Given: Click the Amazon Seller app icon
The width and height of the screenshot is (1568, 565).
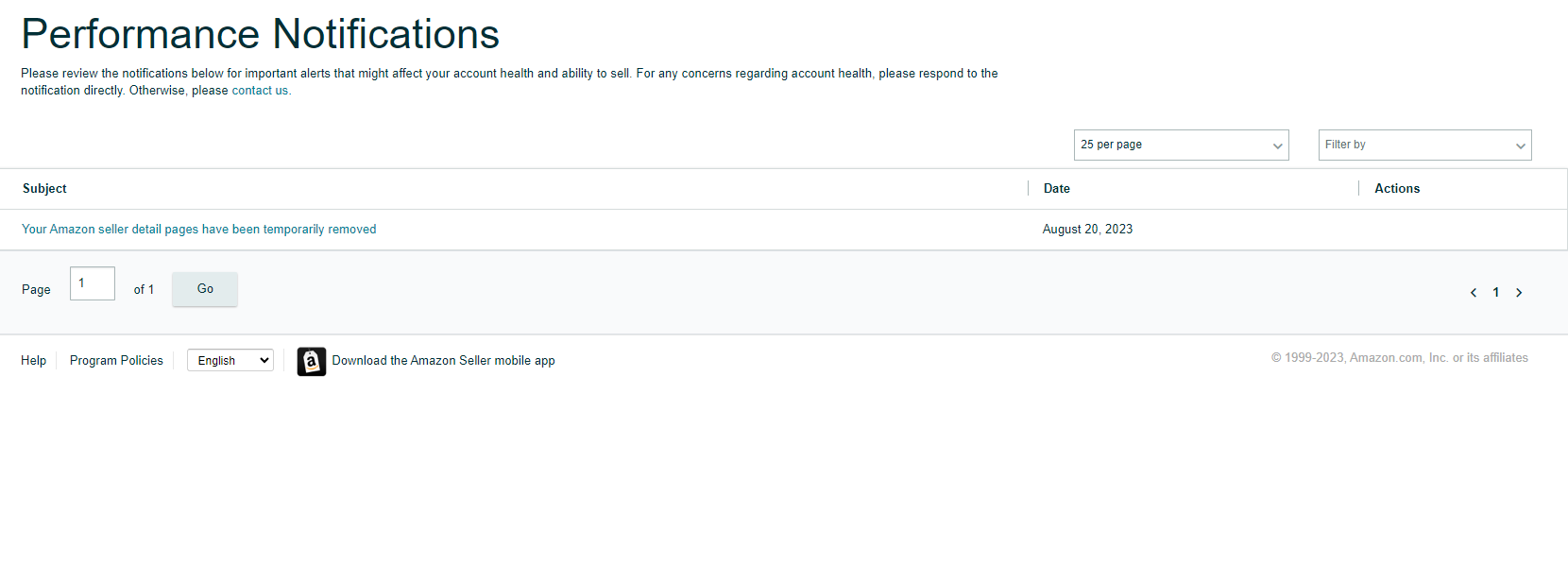Looking at the screenshot, I should pos(312,361).
